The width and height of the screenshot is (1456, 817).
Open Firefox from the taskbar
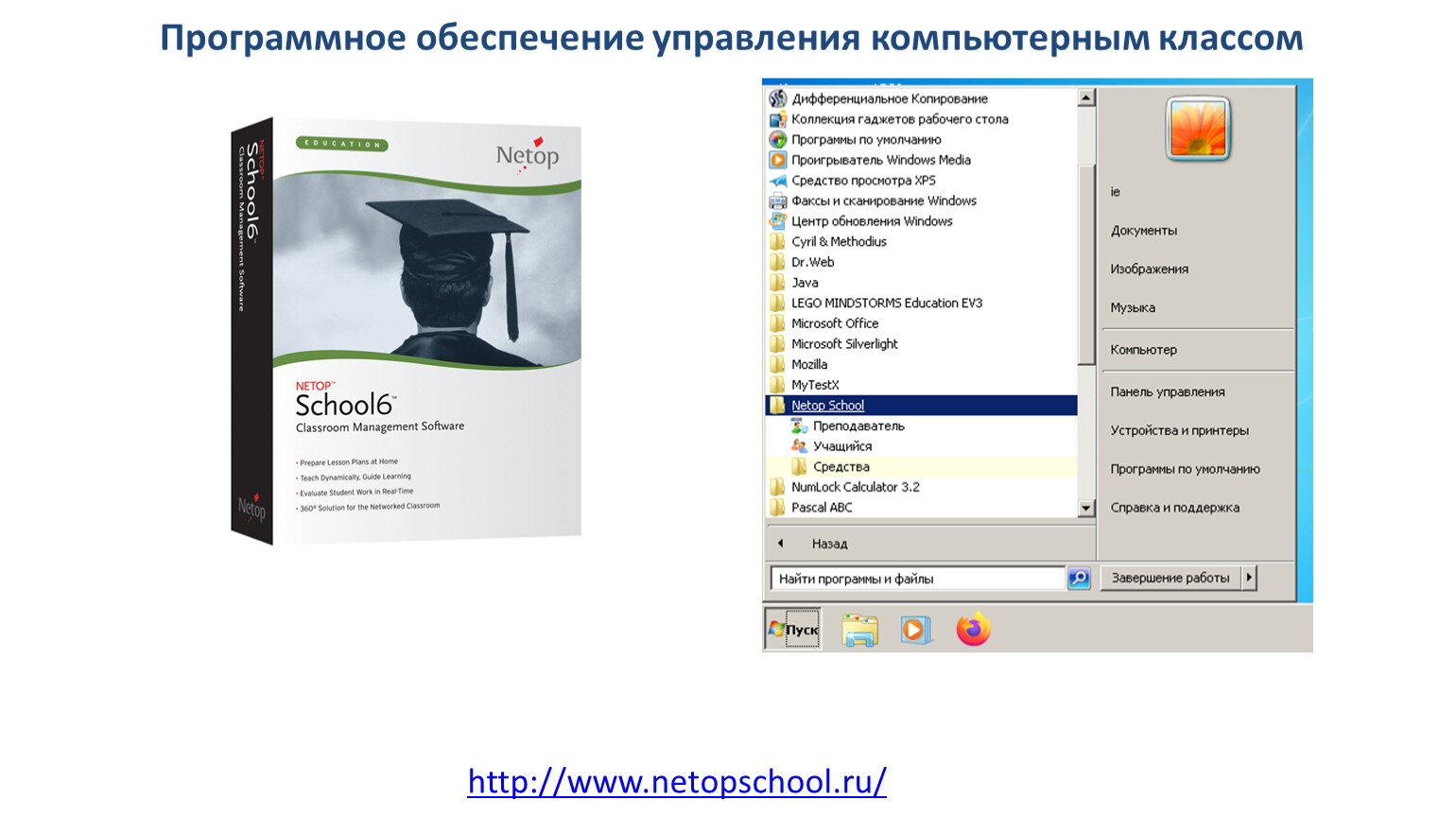coord(973,630)
